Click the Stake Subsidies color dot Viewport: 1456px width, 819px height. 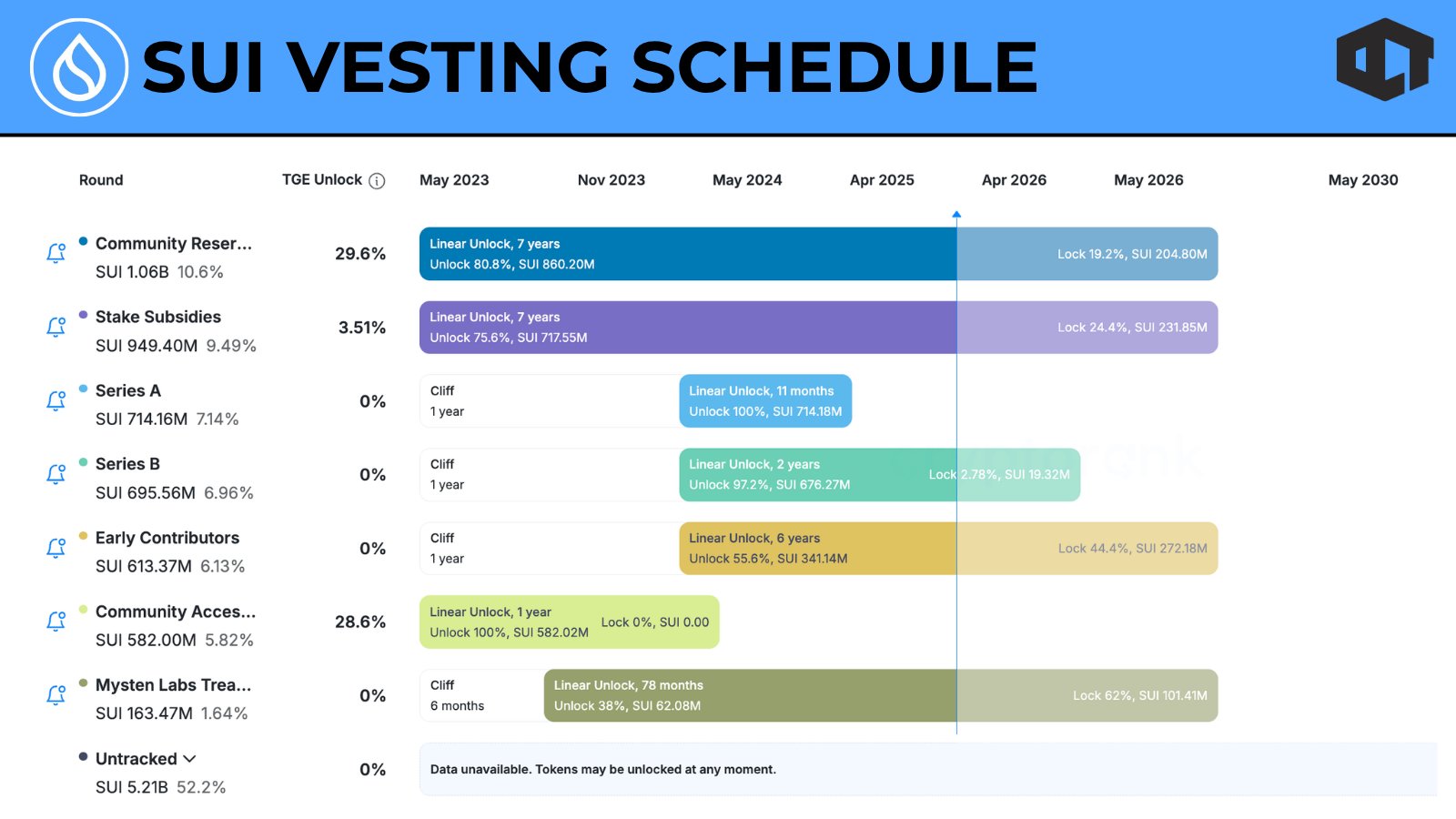[84, 315]
